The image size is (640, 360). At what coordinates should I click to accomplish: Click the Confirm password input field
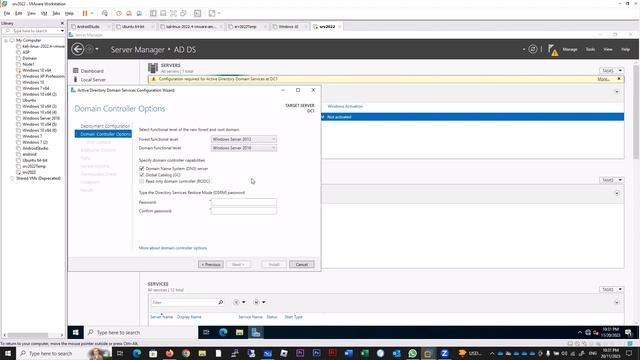pyautogui.click(x=244, y=211)
